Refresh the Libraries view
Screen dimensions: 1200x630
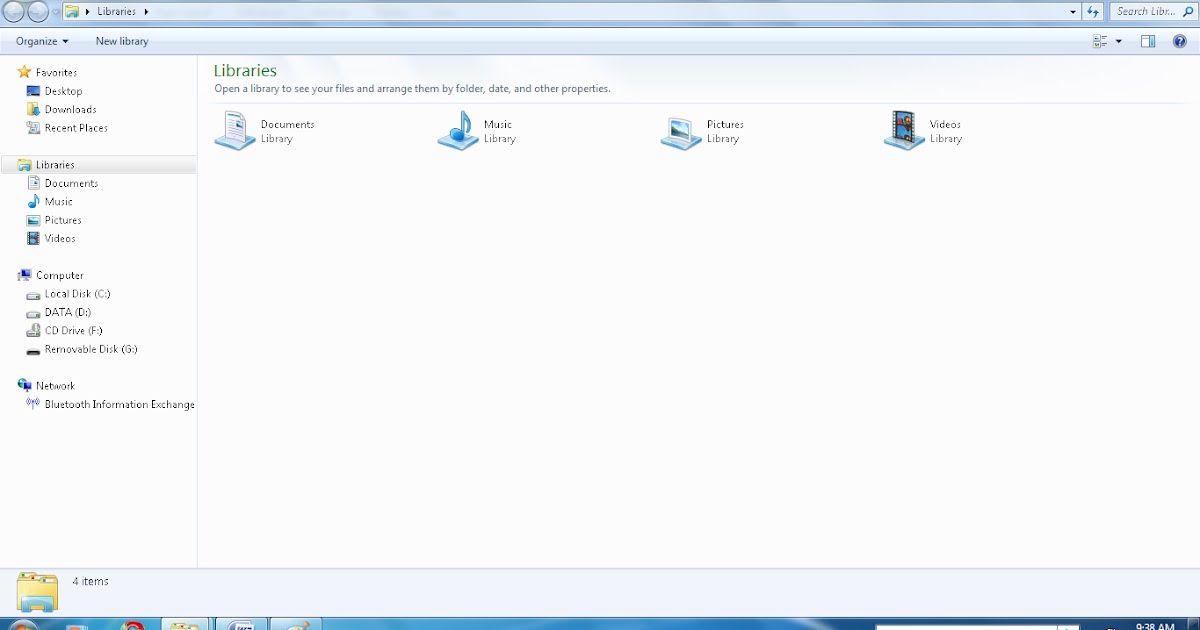(x=1093, y=11)
